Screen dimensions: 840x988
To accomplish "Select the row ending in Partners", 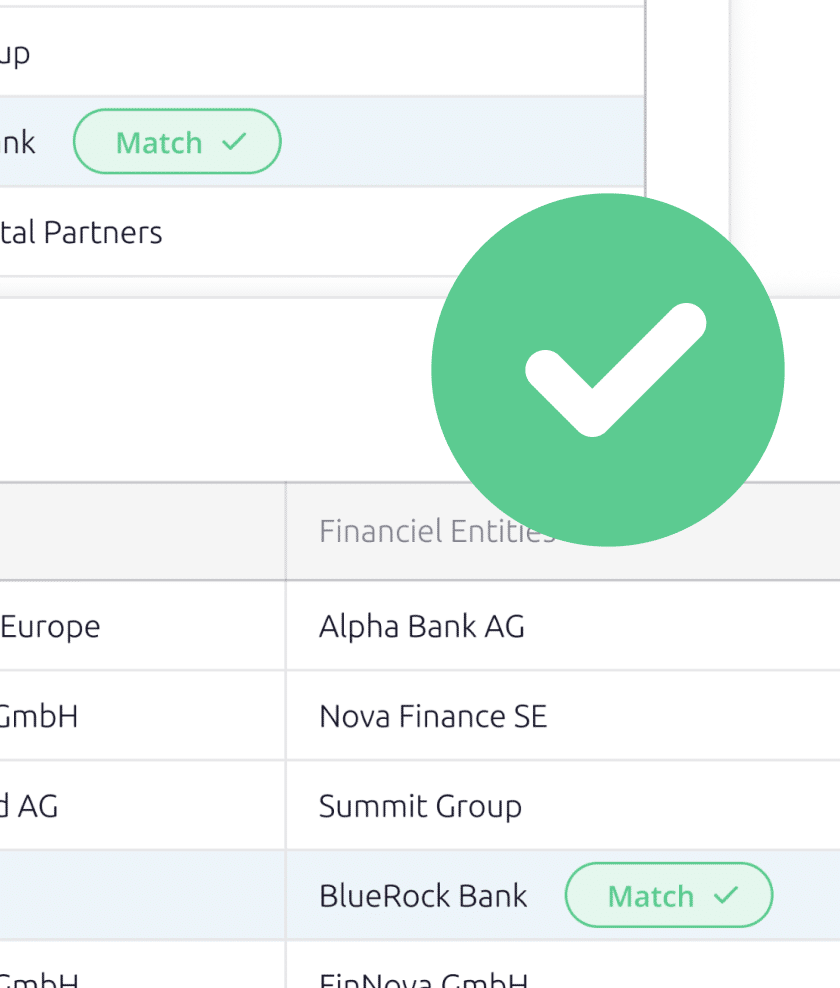I will (x=321, y=233).
